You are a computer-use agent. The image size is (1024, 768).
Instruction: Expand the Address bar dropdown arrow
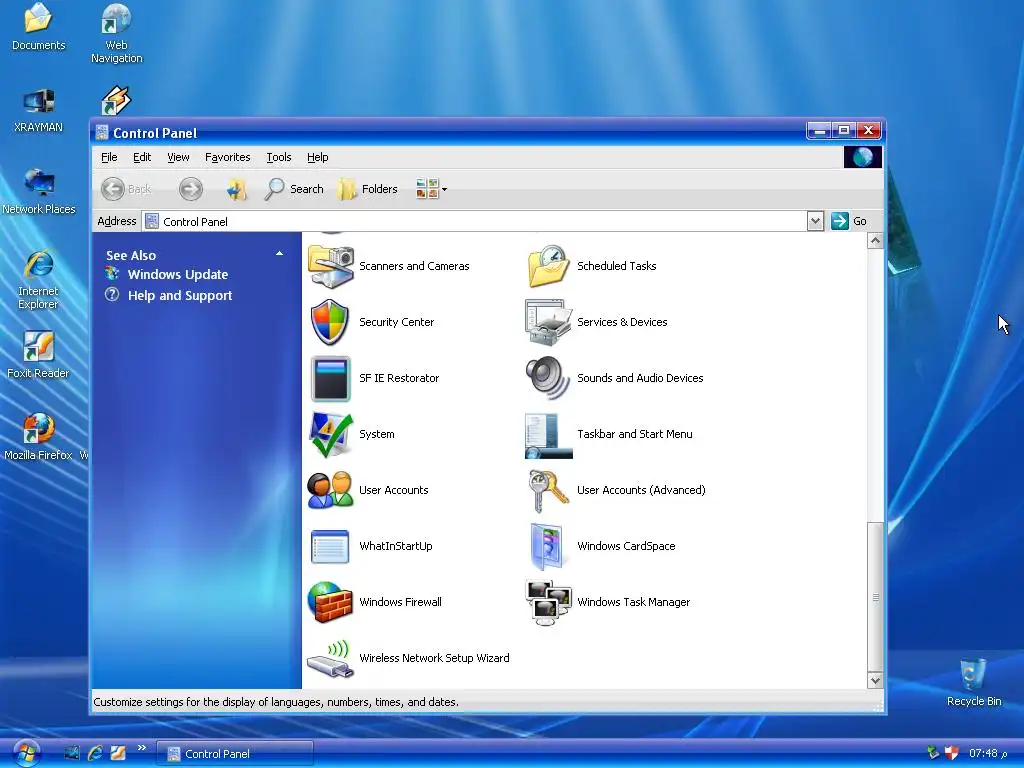815,221
